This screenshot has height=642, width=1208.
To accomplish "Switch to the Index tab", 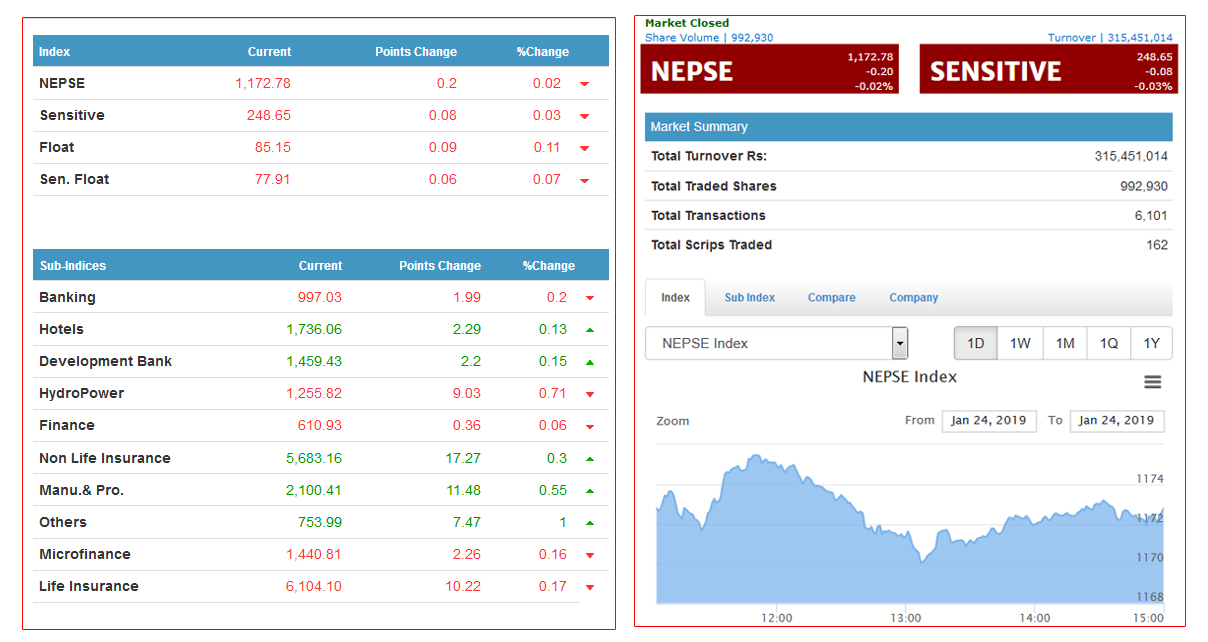I will coord(675,297).
